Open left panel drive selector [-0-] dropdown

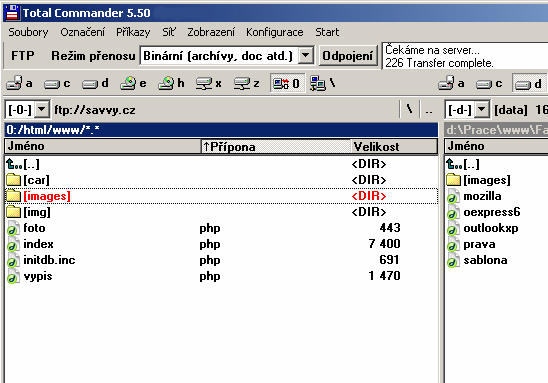pos(42,110)
